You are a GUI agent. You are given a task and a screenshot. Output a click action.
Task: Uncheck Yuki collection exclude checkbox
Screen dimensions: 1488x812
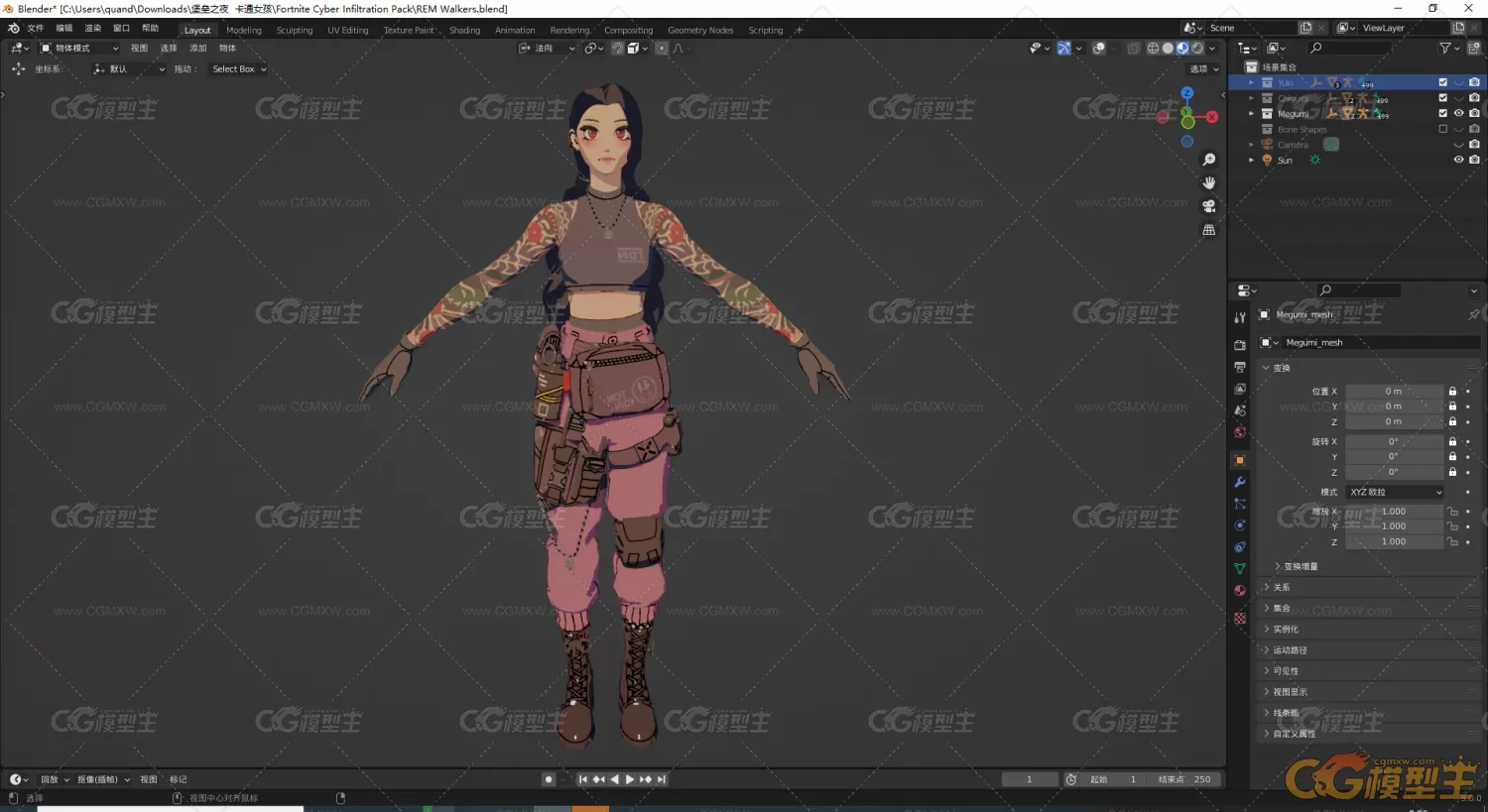click(x=1443, y=82)
